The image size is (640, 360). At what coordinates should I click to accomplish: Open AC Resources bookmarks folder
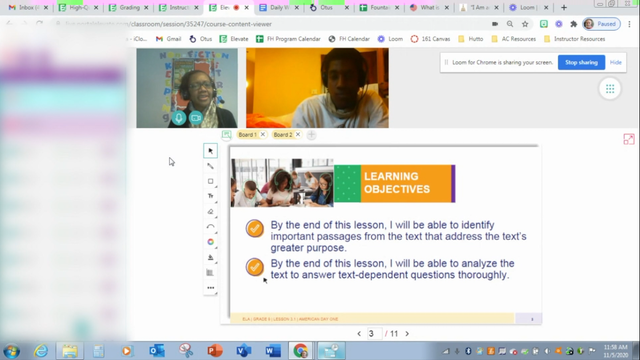[513, 39]
